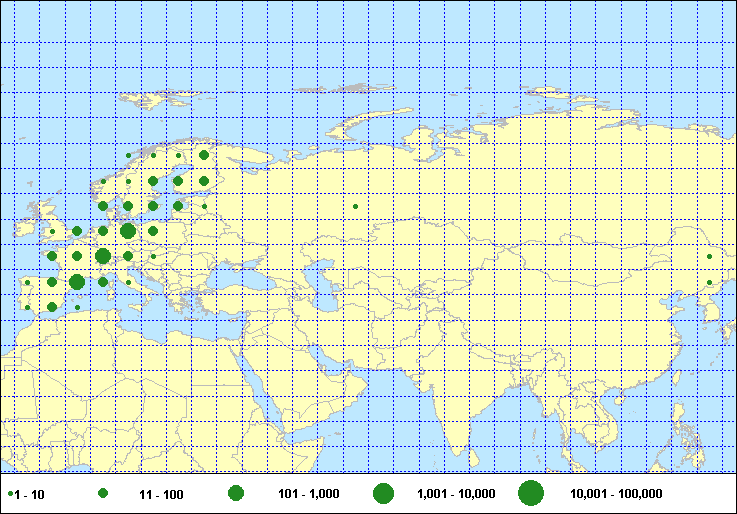Click the '101 - 1,000' legend label
The image size is (737, 514).
(x=306, y=494)
